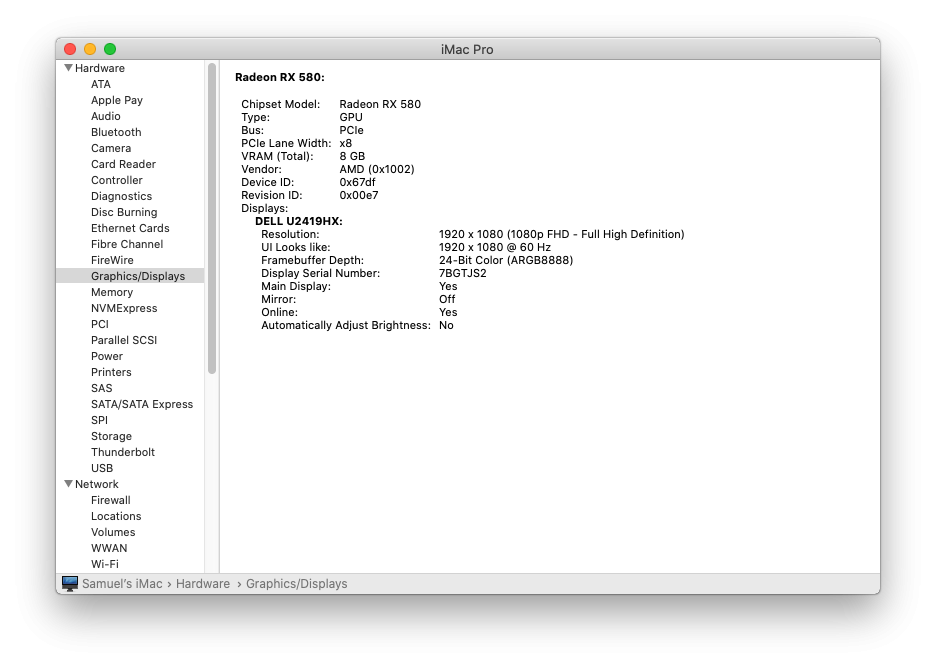Open FireWire hardware info
The height and width of the screenshot is (668, 936).
click(x=112, y=260)
